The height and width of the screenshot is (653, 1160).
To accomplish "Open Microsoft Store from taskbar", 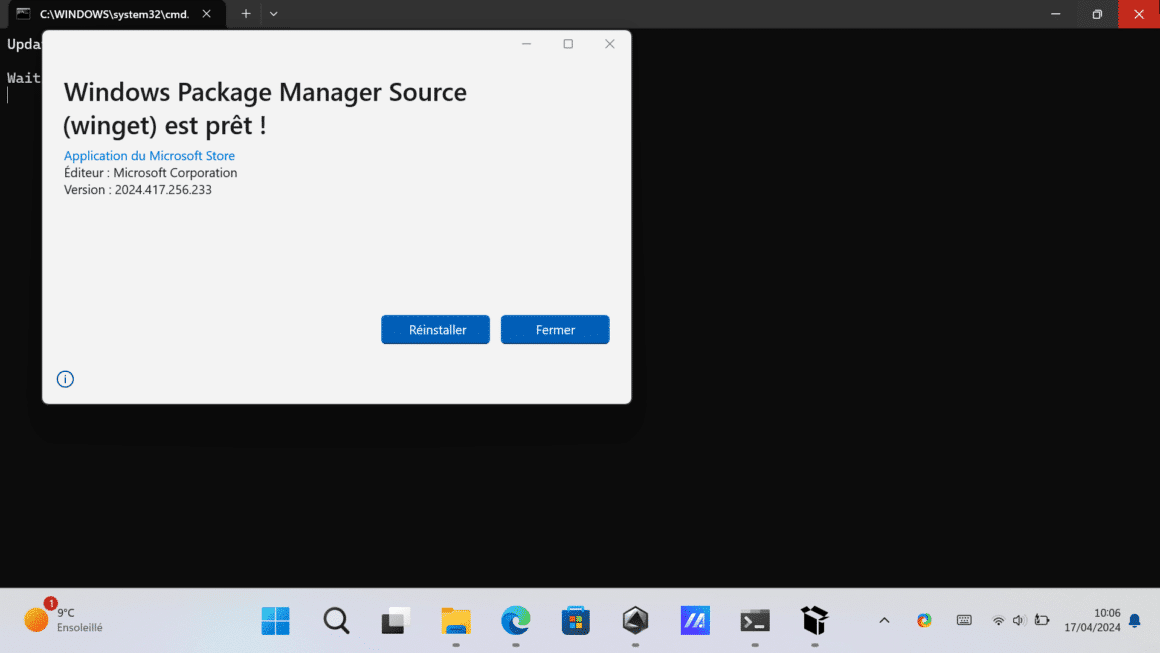I will click(576, 620).
